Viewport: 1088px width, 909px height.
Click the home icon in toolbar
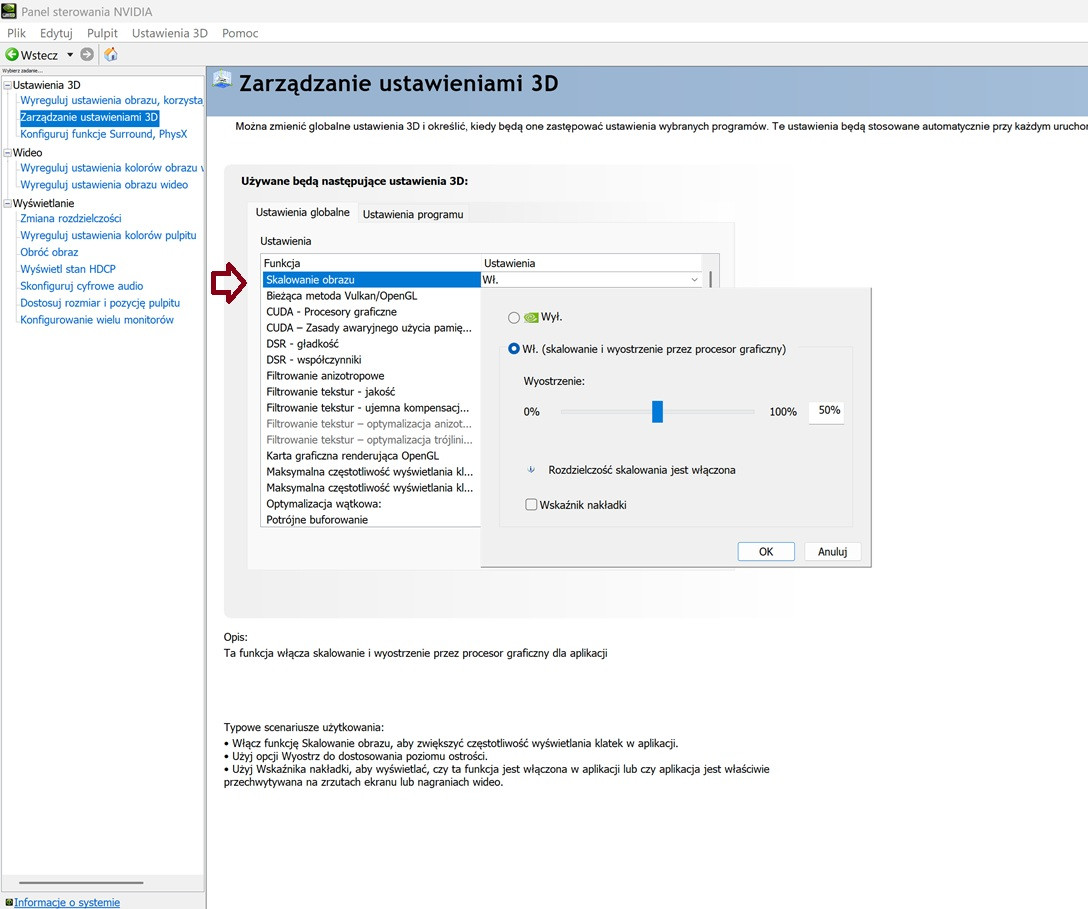pos(110,54)
